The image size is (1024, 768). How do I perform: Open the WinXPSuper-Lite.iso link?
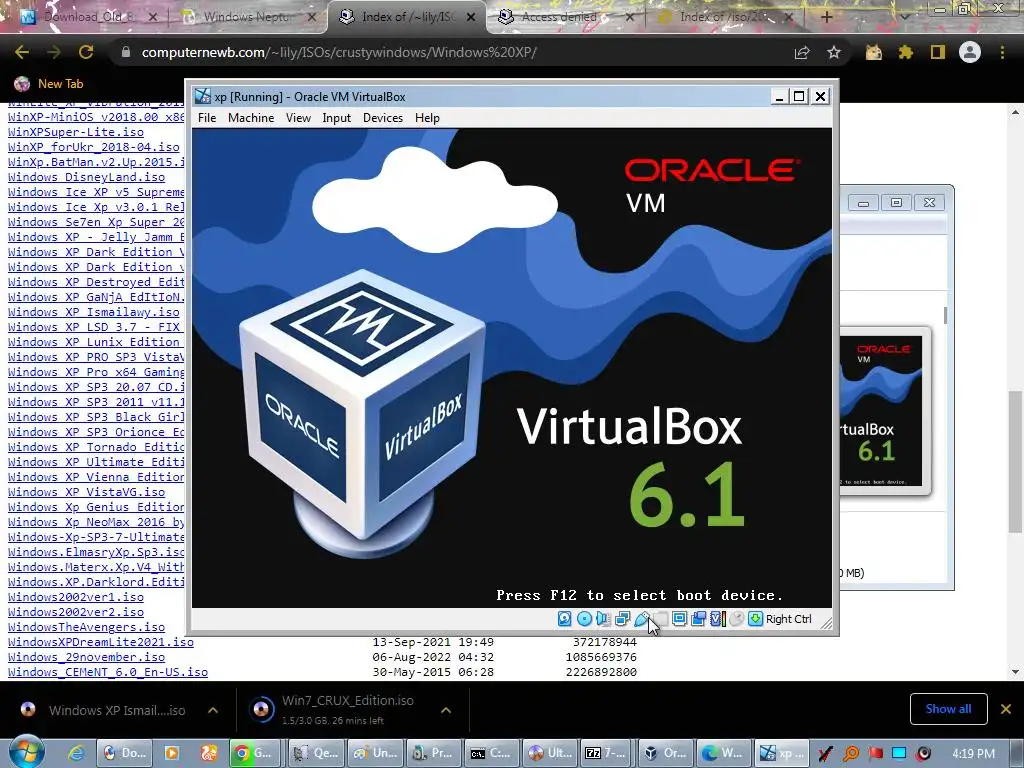(x=76, y=132)
